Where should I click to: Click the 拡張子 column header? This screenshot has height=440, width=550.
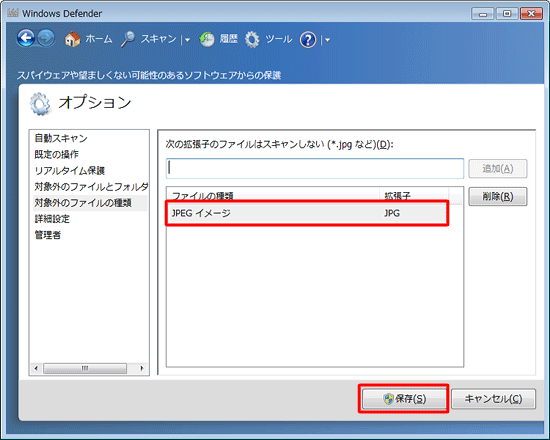[x=414, y=195]
